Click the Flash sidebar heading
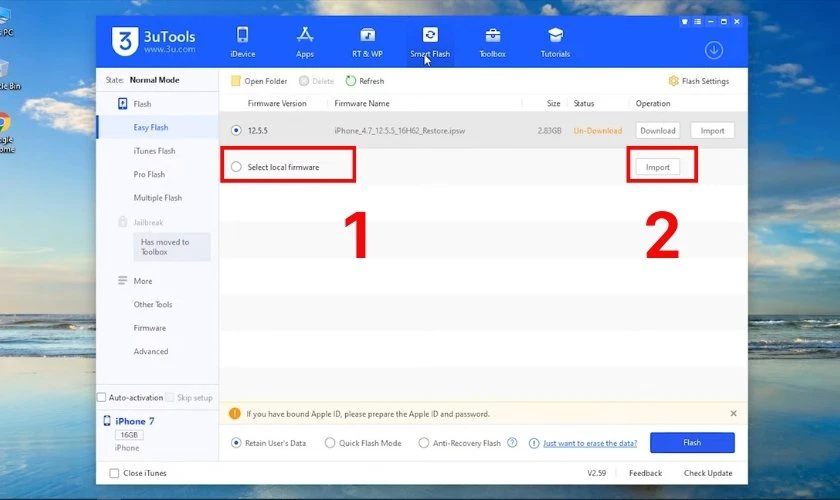The width and height of the screenshot is (840, 500). pos(142,103)
